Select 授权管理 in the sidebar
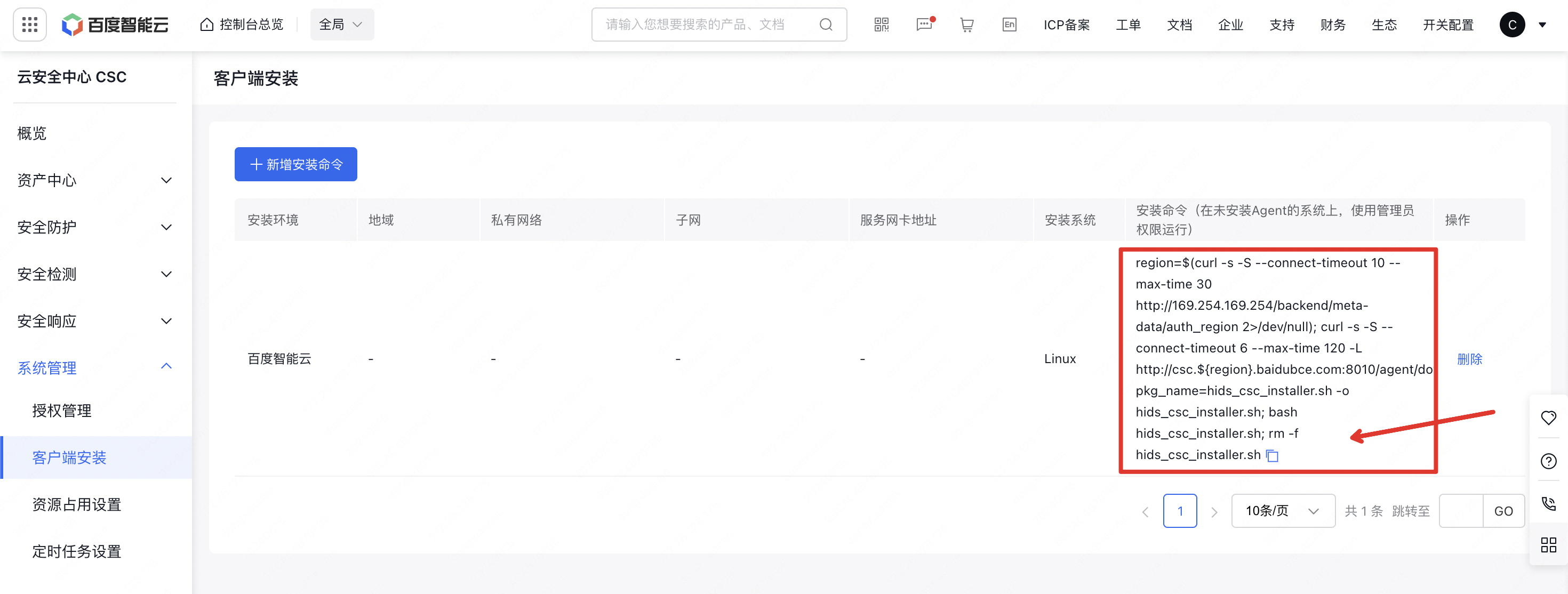This screenshot has height=594, width=1568. 62,410
